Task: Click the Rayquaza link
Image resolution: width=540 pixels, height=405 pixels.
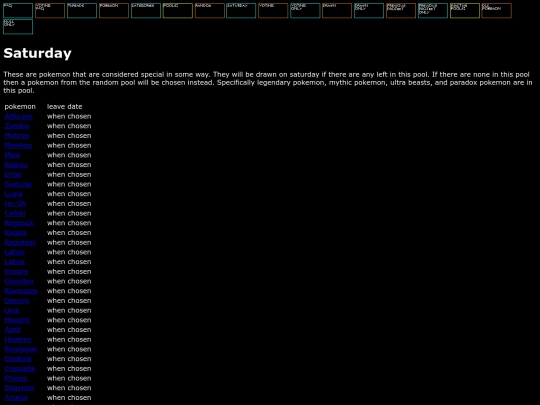Action: [x=21, y=291]
